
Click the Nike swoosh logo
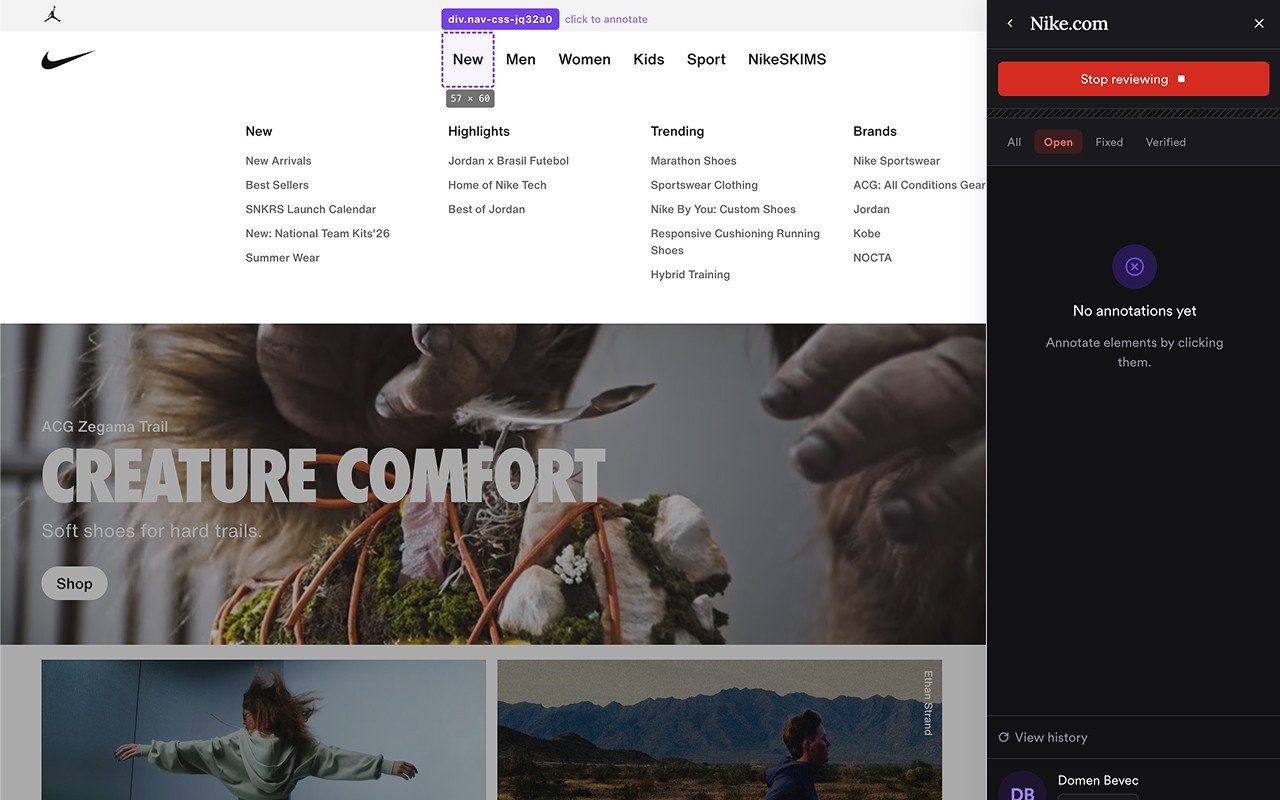coord(68,60)
